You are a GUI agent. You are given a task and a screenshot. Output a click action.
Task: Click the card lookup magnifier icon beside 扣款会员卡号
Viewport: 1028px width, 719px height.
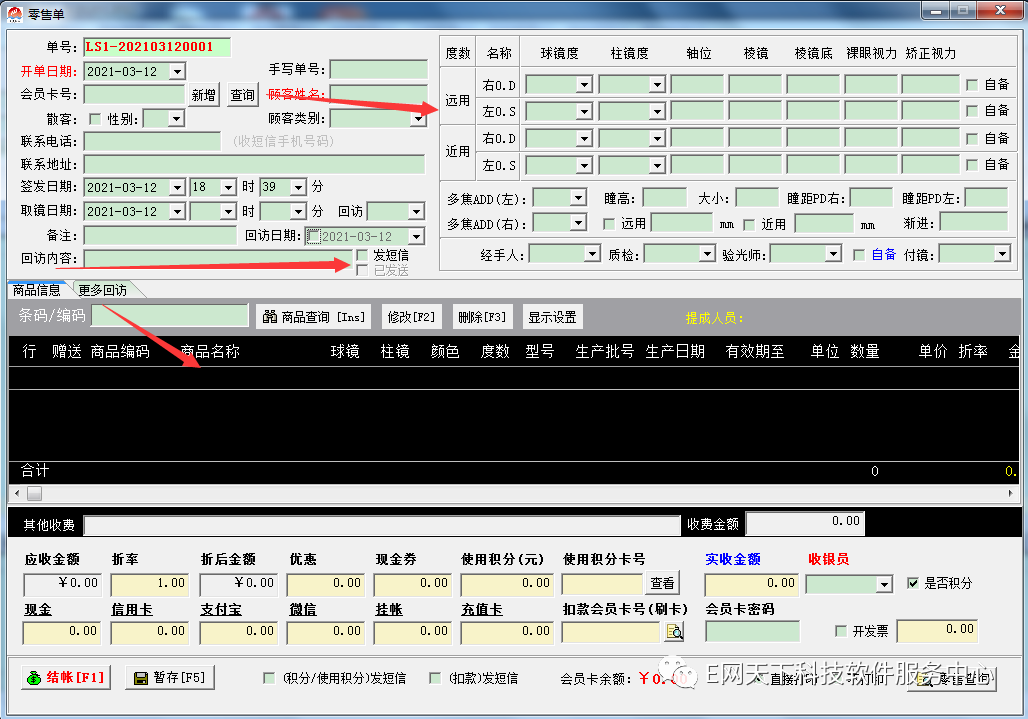(x=674, y=632)
